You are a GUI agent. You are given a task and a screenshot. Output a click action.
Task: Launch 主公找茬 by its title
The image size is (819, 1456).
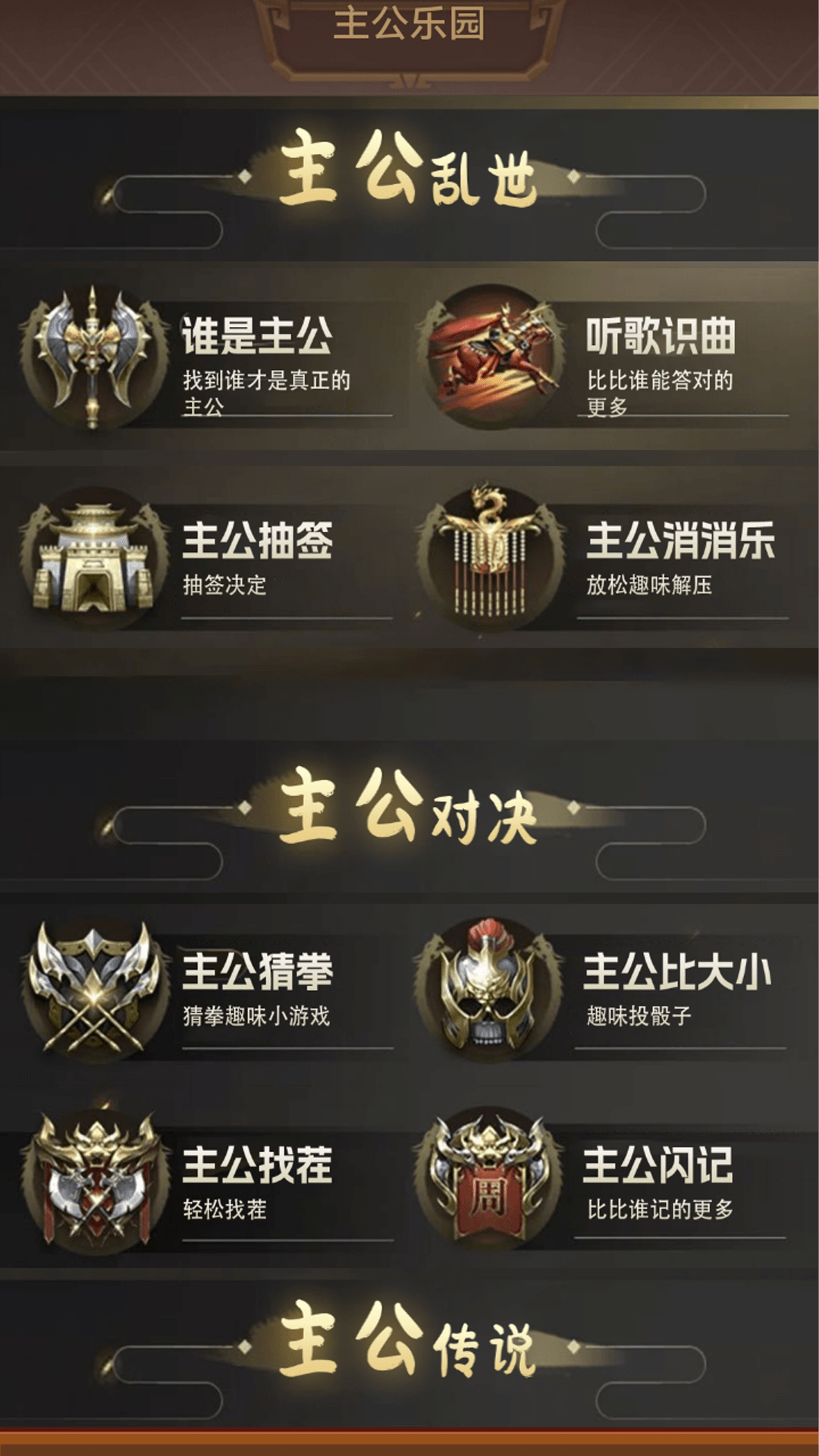click(257, 1165)
